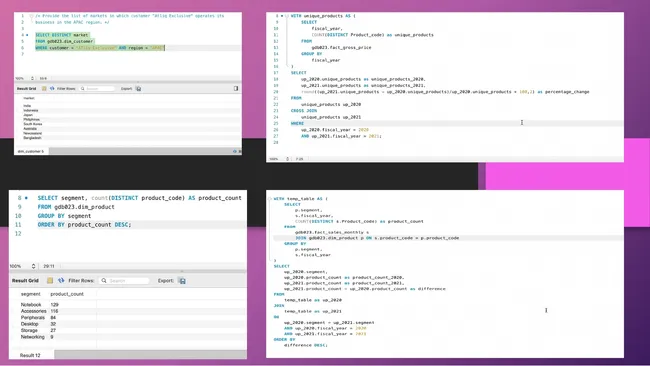Viewport: 650px width, 366px height.
Task: Place cursor on GROUP BY segment line
Action: [x=64, y=216]
